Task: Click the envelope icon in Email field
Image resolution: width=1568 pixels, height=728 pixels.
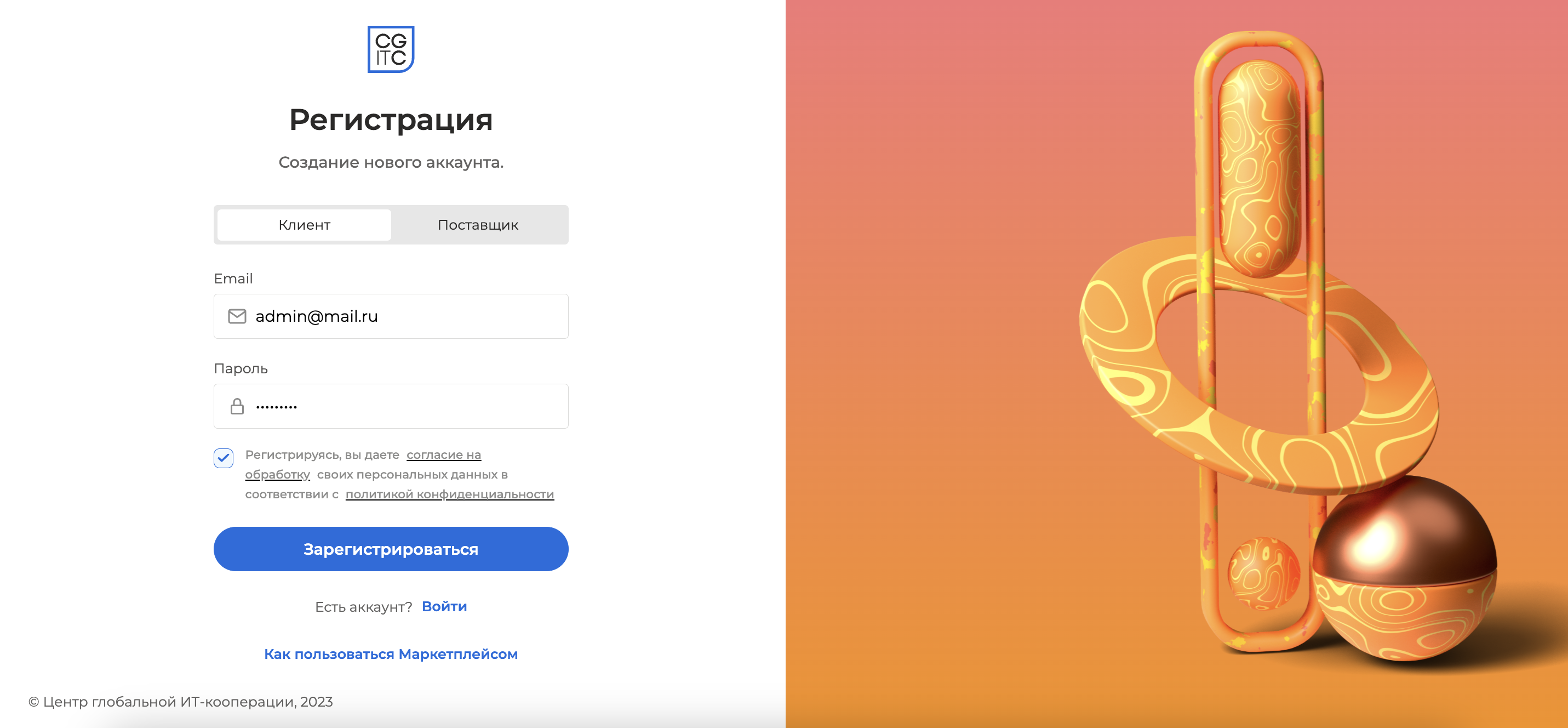Action: [237, 316]
